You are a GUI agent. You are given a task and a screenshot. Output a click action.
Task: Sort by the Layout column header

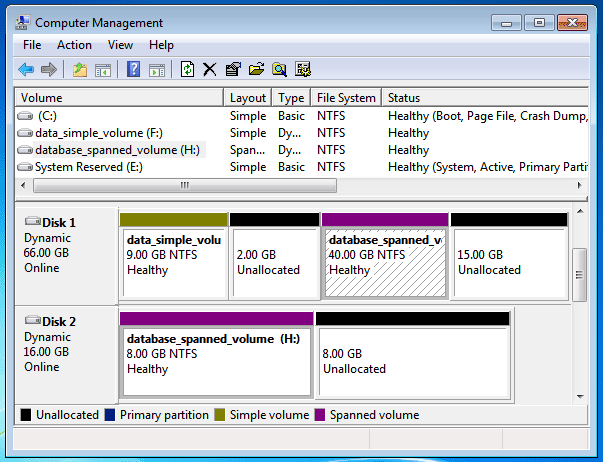(248, 98)
